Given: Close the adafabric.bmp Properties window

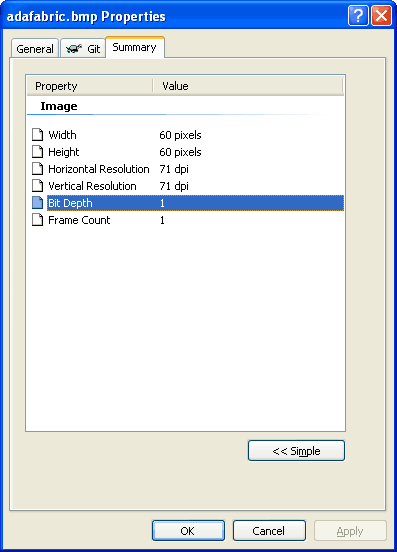Looking at the screenshot, I should (x=382, y=15).
